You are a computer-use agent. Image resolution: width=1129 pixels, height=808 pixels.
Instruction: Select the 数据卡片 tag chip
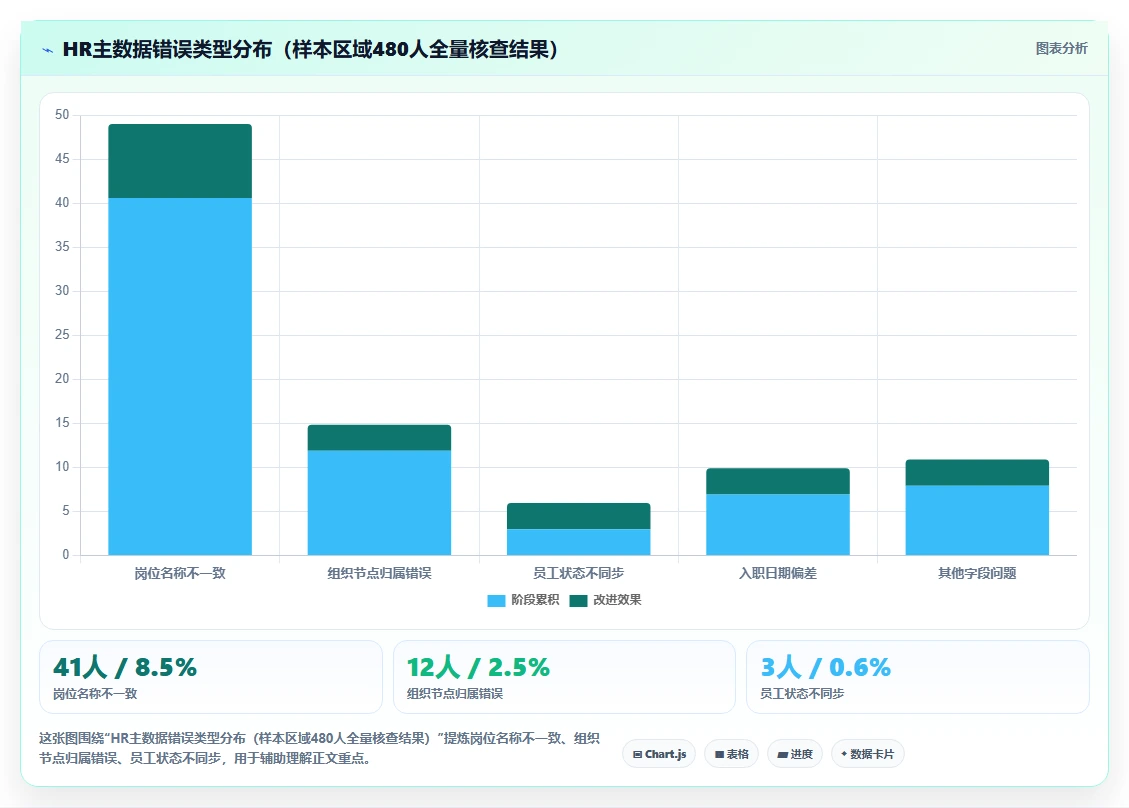(x=868, y=754)
